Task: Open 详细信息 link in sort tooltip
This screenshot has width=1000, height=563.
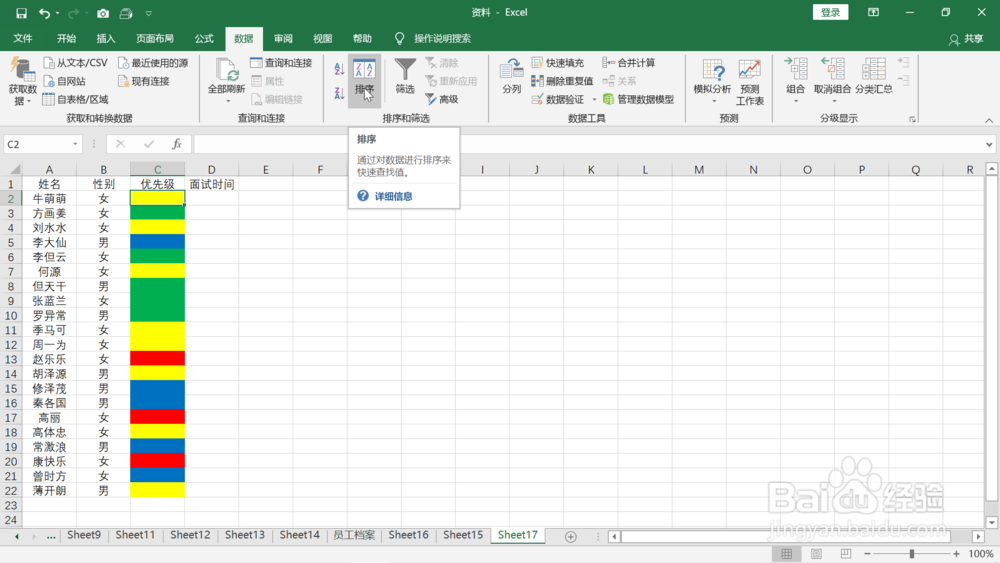Action: point(393,196)
